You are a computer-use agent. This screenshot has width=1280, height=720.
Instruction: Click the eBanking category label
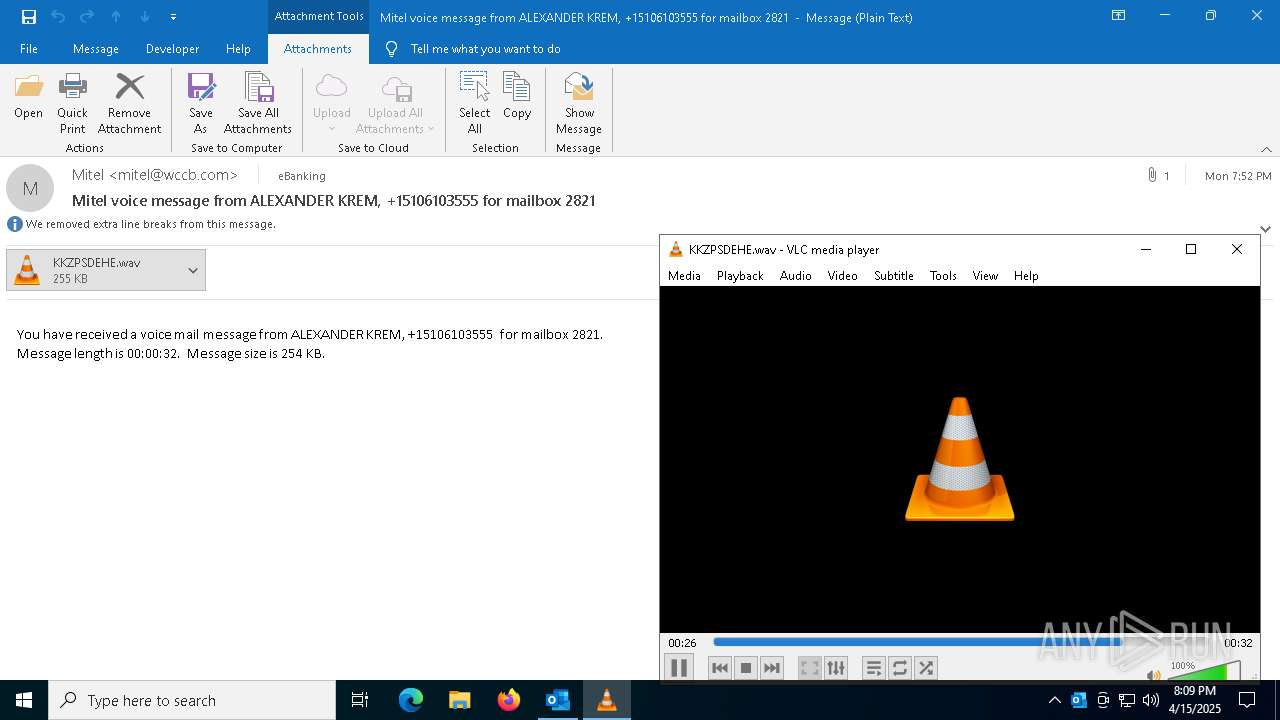[302, 176]
